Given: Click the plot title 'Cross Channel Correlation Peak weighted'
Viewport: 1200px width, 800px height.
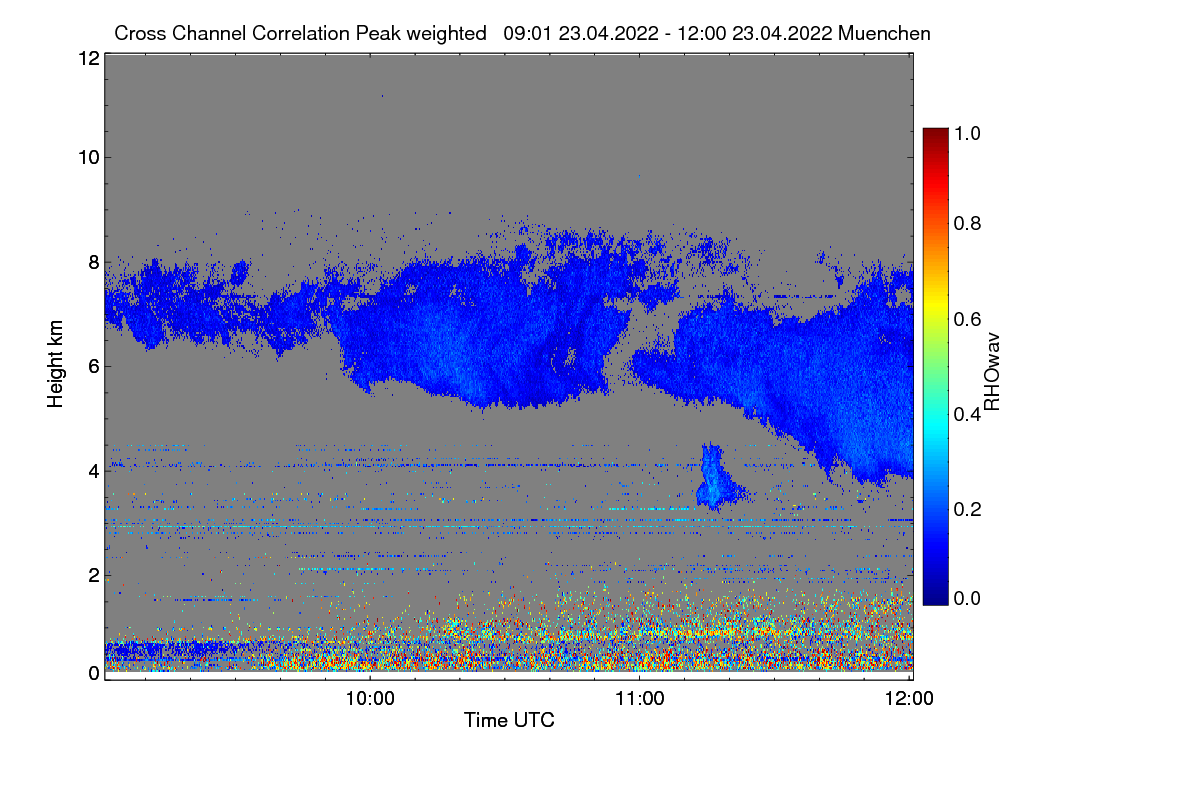Looking at the screenshot, I should point(300,33).
